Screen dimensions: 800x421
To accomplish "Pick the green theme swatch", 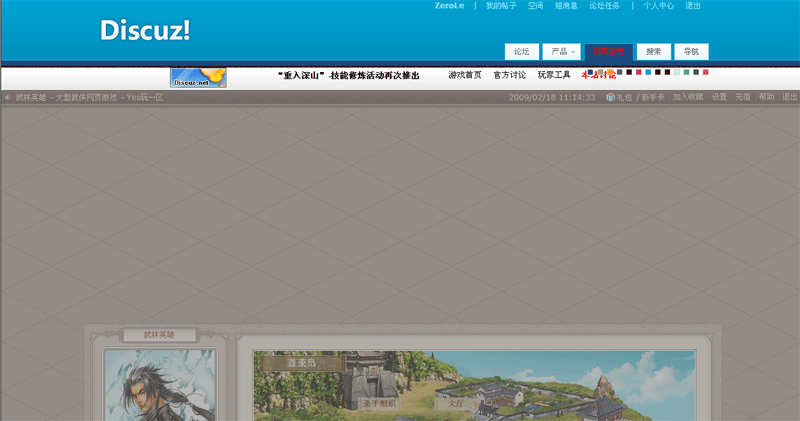I will click(x=686, y=72).
